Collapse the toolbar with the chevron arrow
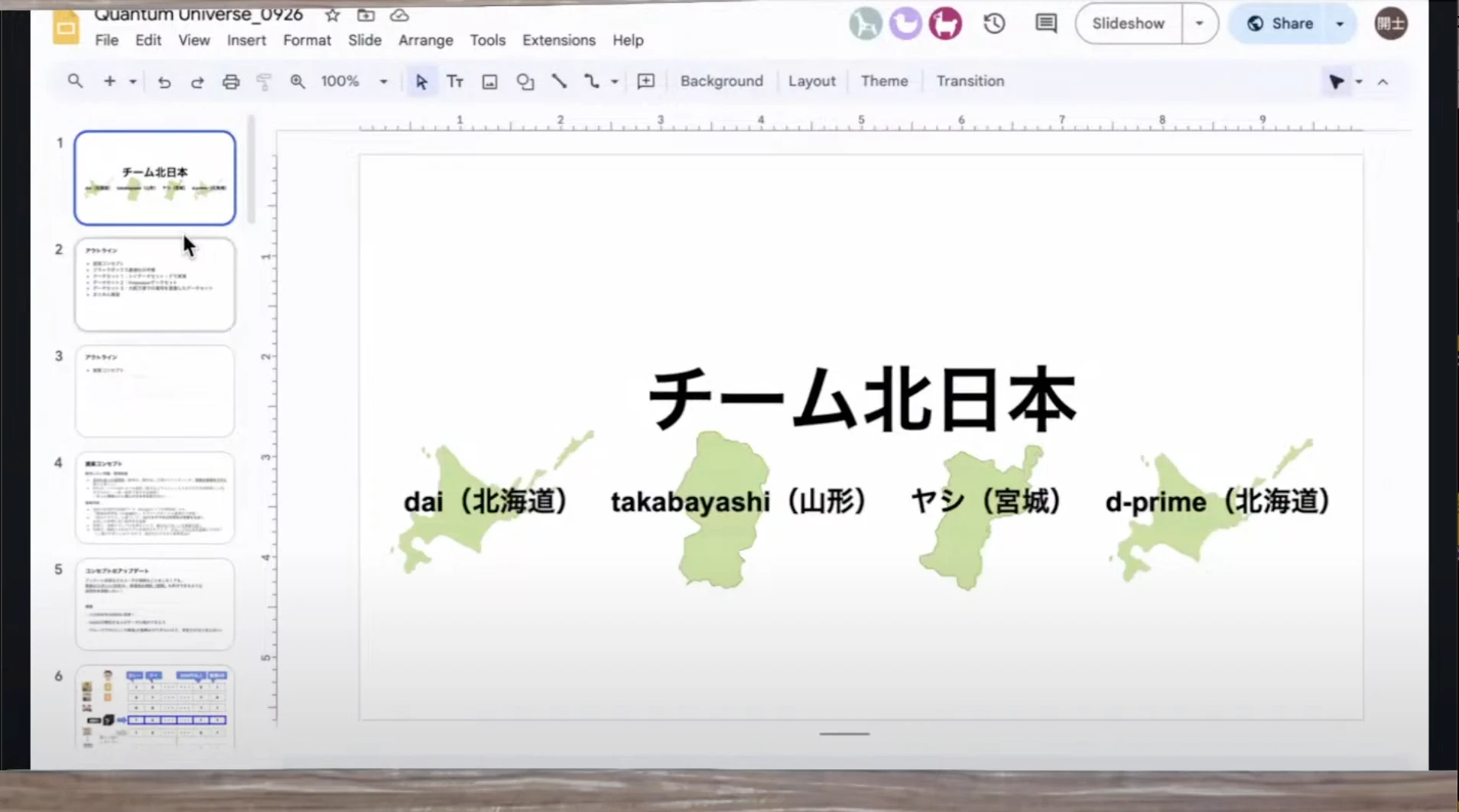The width and height of the screenshot is (1459, 812). tap(1383, 81)
